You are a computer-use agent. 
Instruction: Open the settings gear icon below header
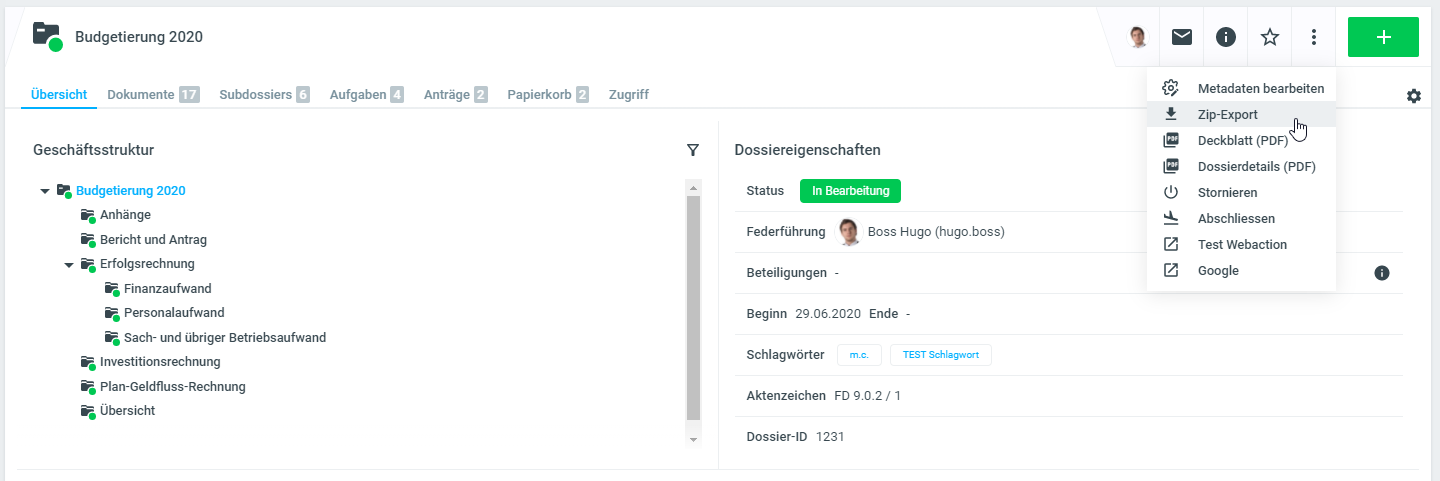[1413, 96]
